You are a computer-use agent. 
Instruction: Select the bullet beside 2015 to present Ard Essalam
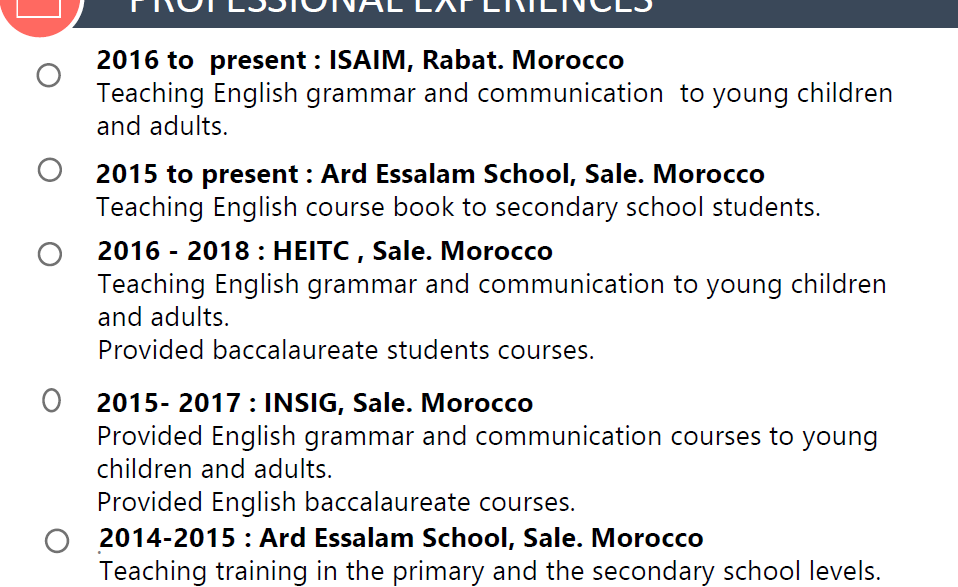tap(50, 170)
